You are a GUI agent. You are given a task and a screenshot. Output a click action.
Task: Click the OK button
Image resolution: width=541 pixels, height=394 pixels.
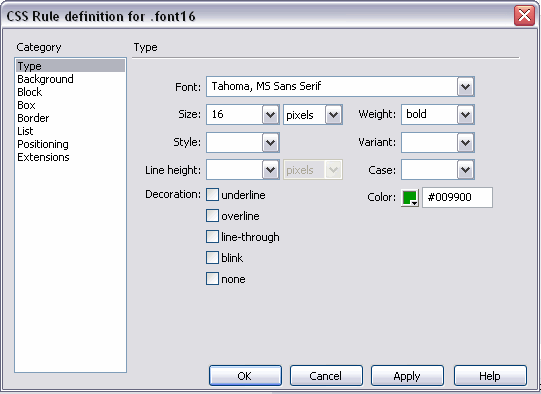(245, 376)
